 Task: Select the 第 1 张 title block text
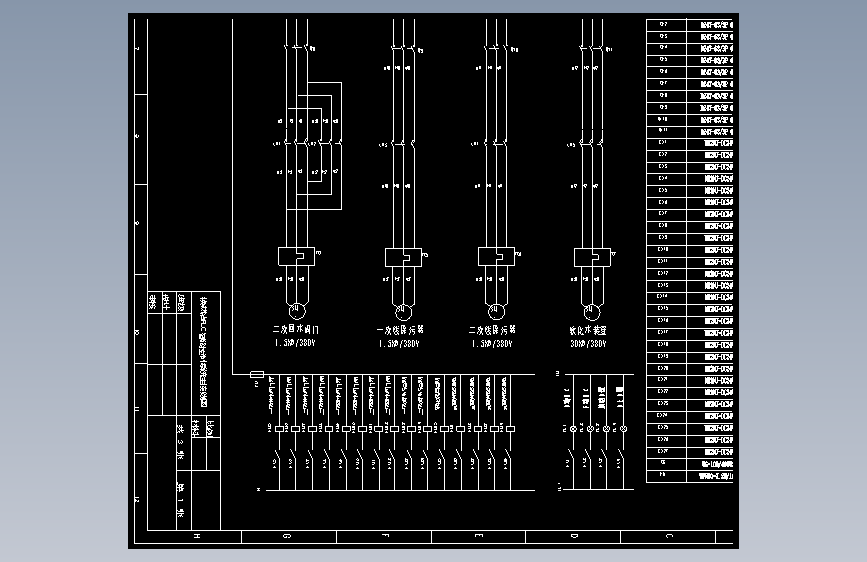[180, 500]
